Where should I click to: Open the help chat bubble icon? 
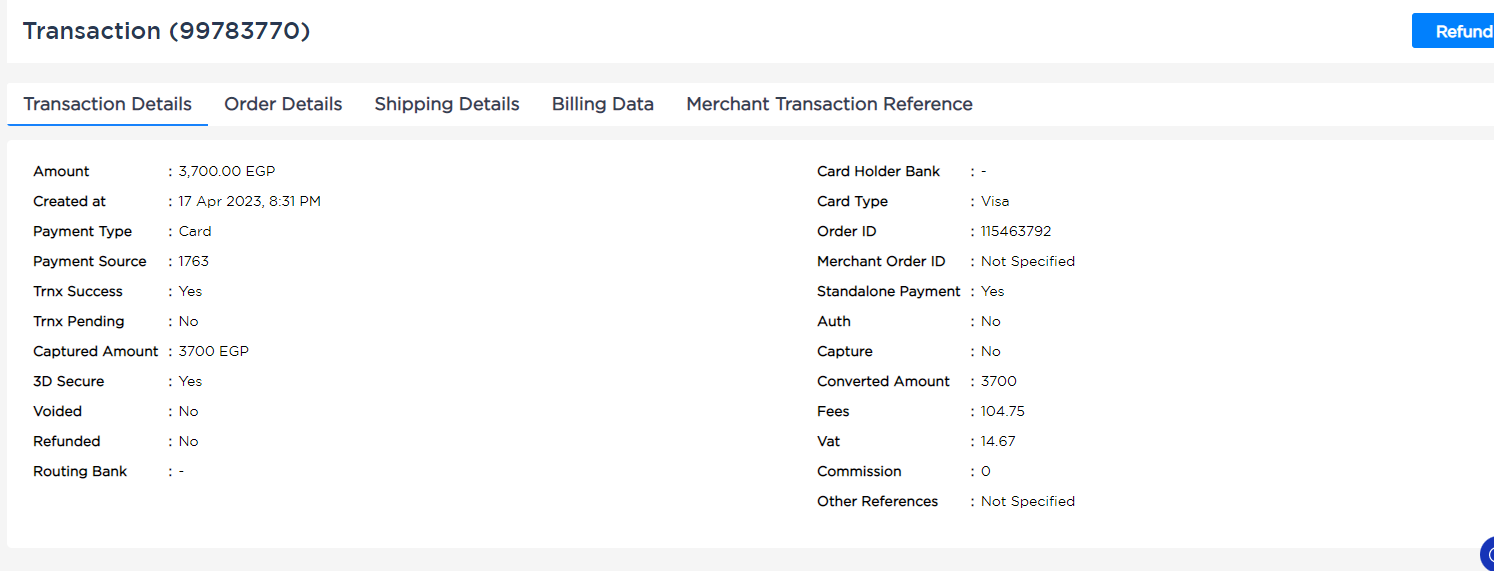click(1487, 553)
